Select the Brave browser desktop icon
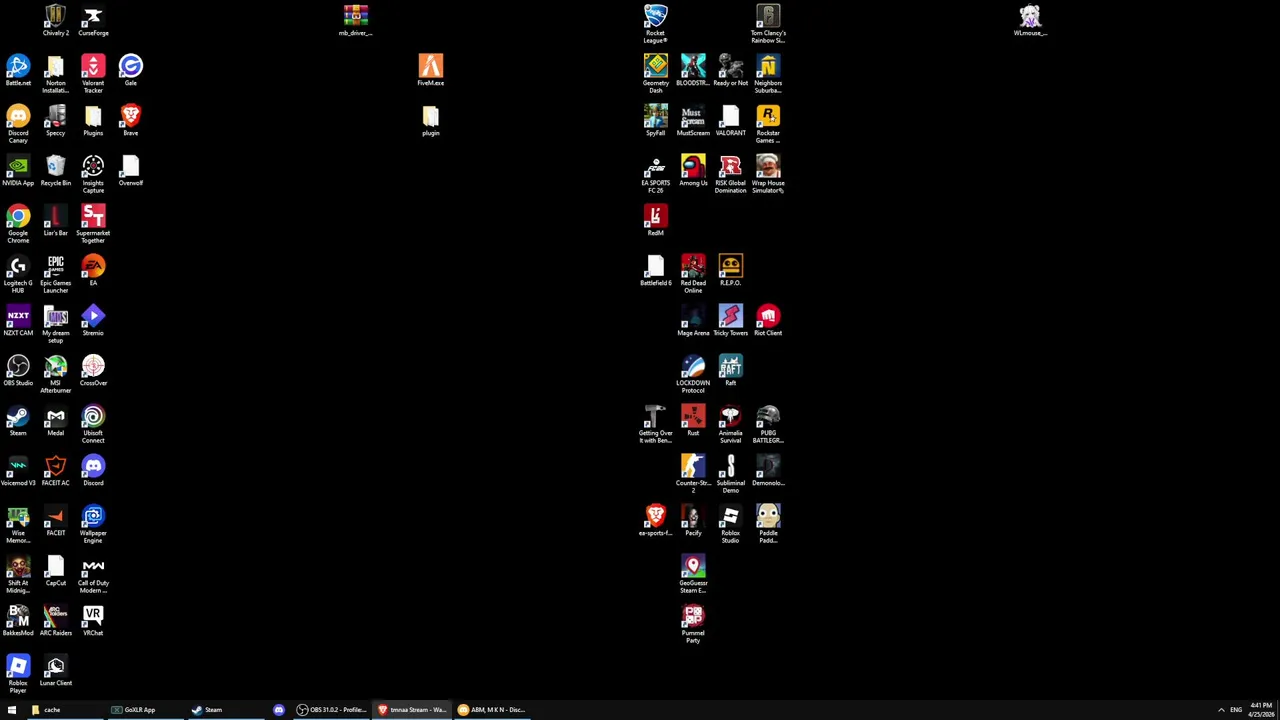1280x720 pixels. click(x=130, y=120)
